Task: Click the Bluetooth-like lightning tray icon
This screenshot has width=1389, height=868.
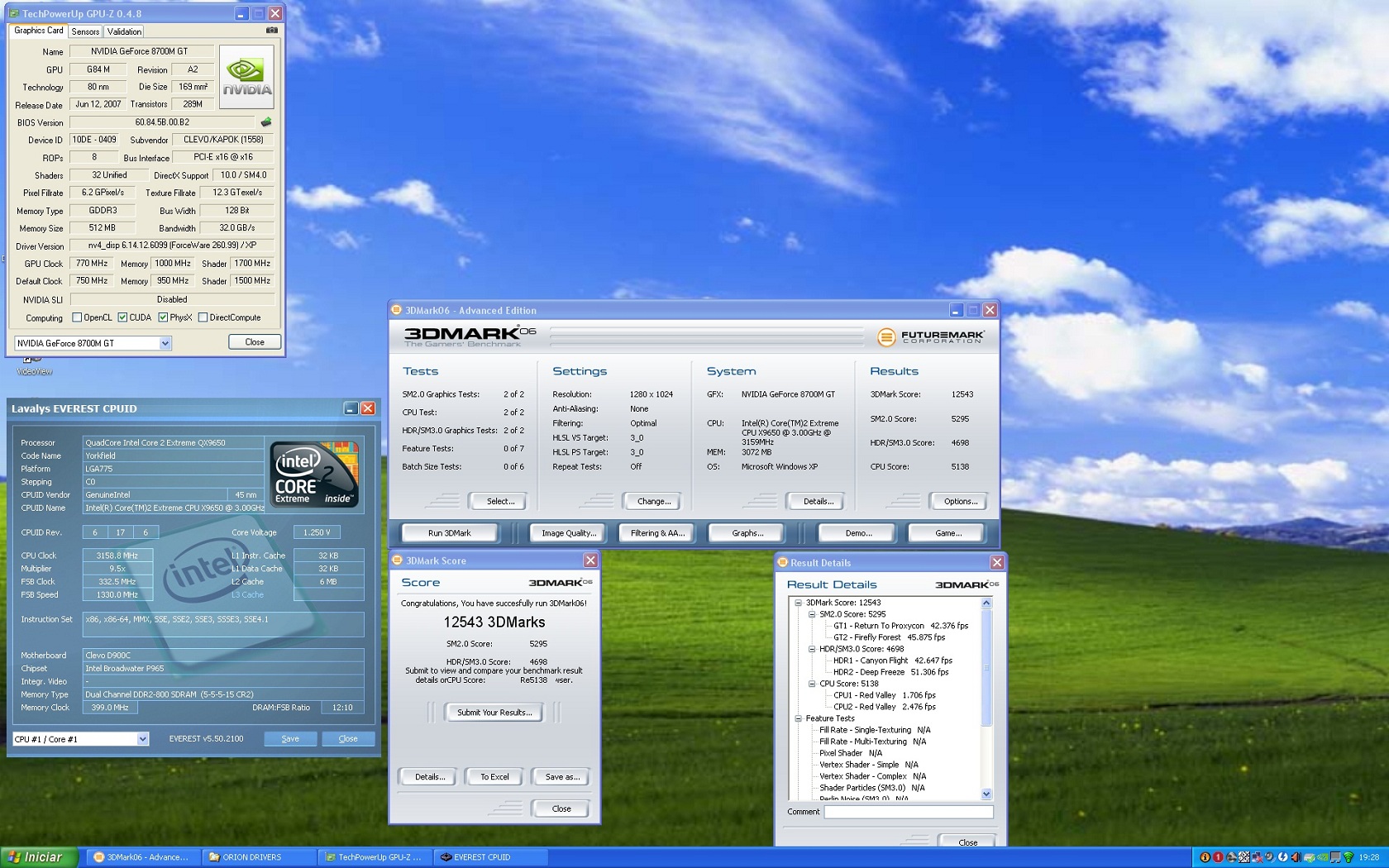Action: coord(1283,857)
